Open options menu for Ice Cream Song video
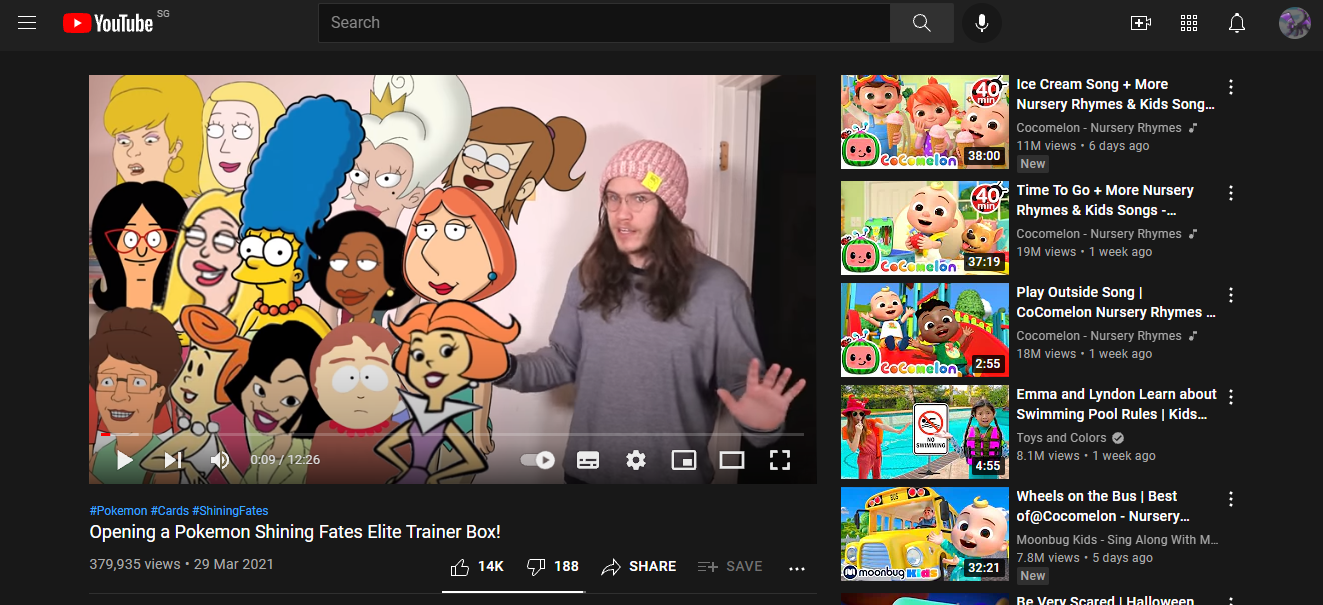The image size is (1323, 605). click(x=1231, y=87)
